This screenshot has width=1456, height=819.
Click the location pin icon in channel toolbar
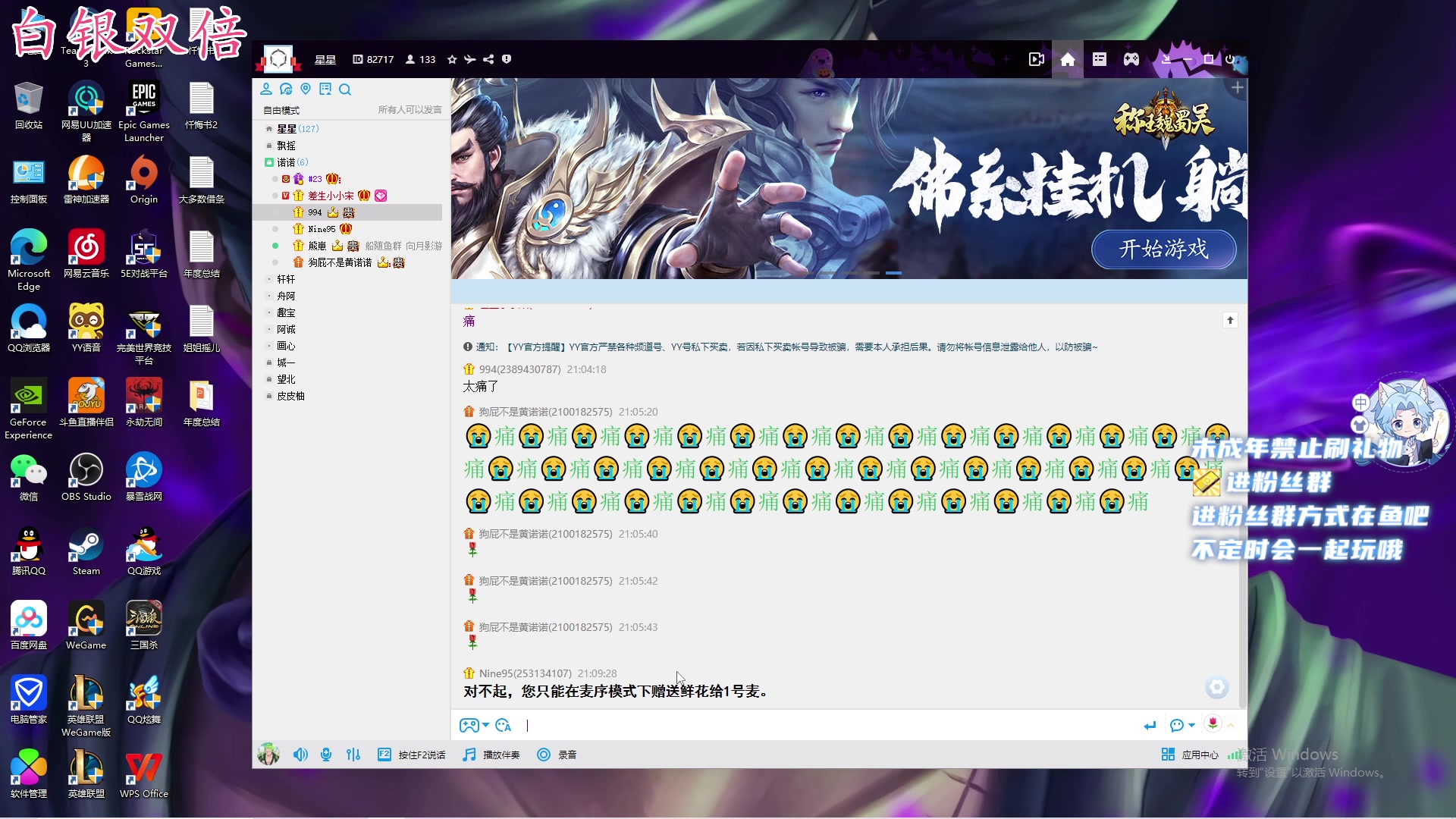306,89
